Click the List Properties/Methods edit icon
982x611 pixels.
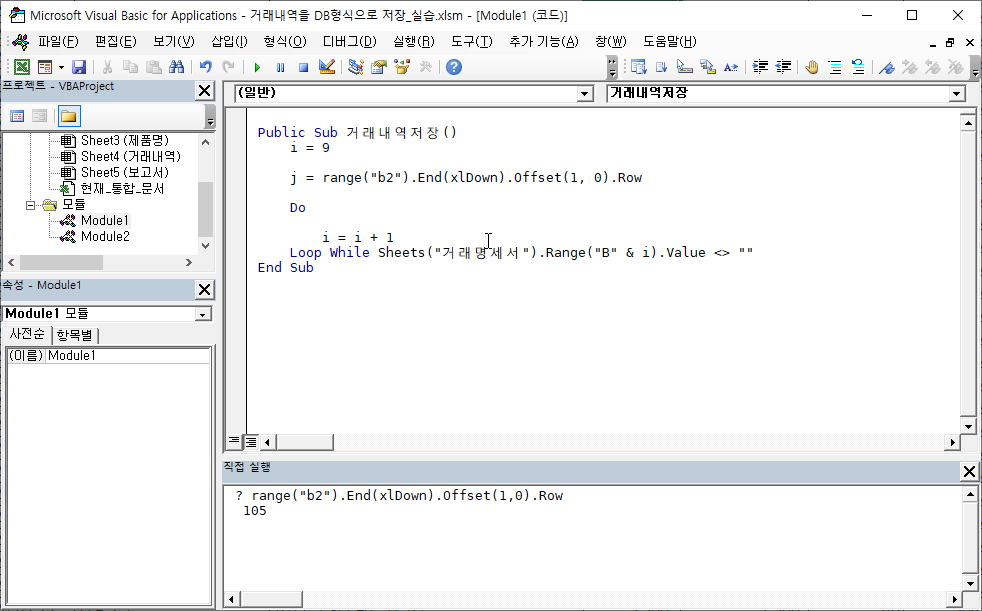(638, 67)
